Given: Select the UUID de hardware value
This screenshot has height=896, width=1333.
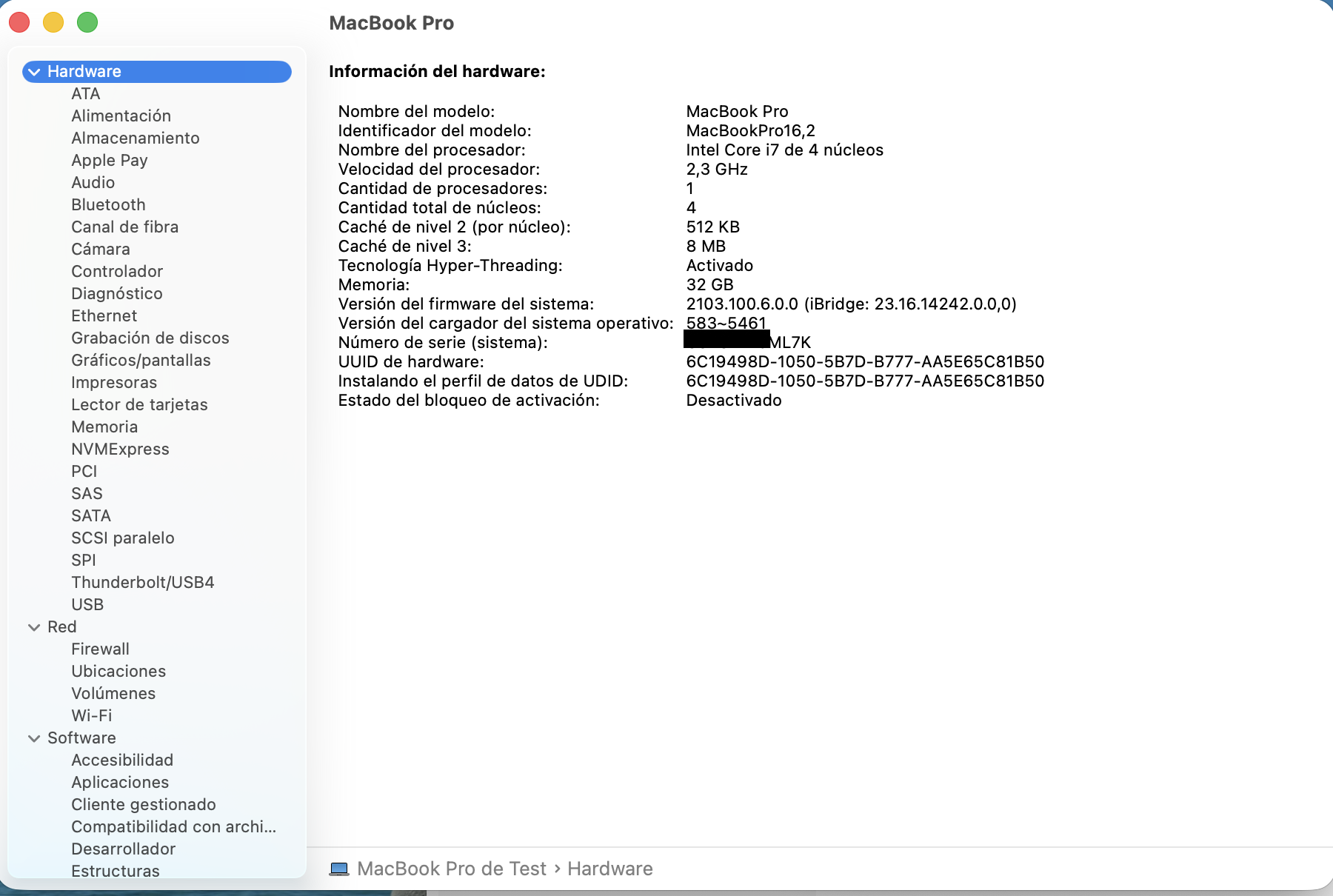Looking at the screenshot, I should (x=864, y=362).
